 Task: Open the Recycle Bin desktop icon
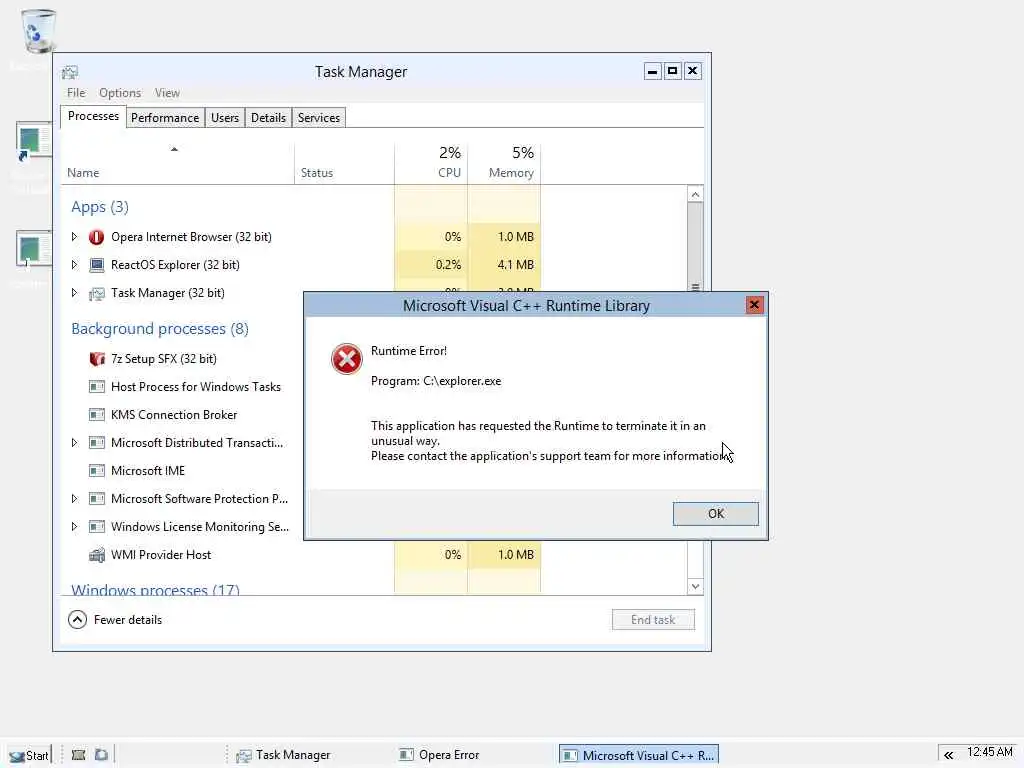(38, 31)
